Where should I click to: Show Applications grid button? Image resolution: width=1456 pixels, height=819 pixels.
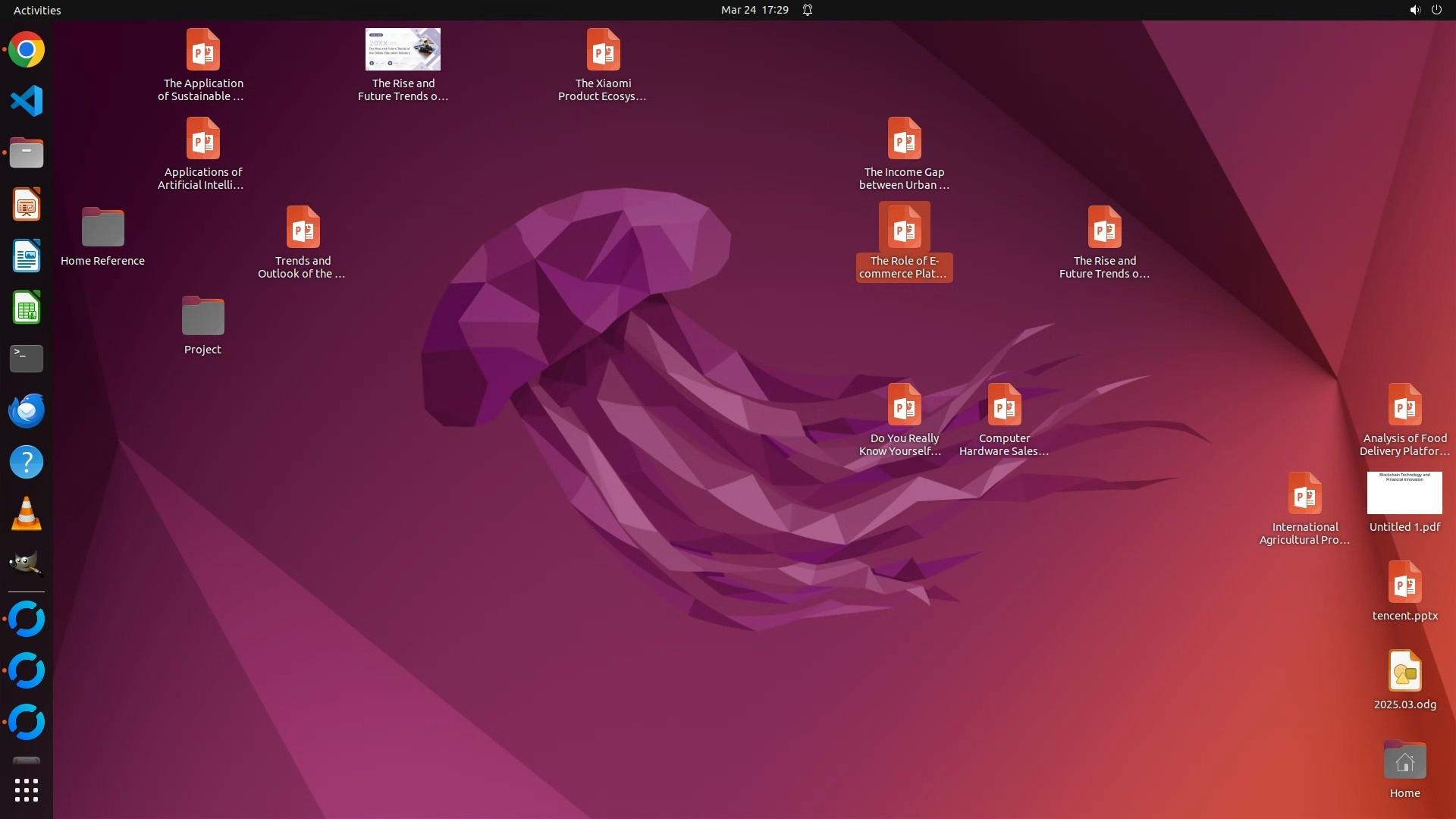pyautogui.click(x=27, y=790)
